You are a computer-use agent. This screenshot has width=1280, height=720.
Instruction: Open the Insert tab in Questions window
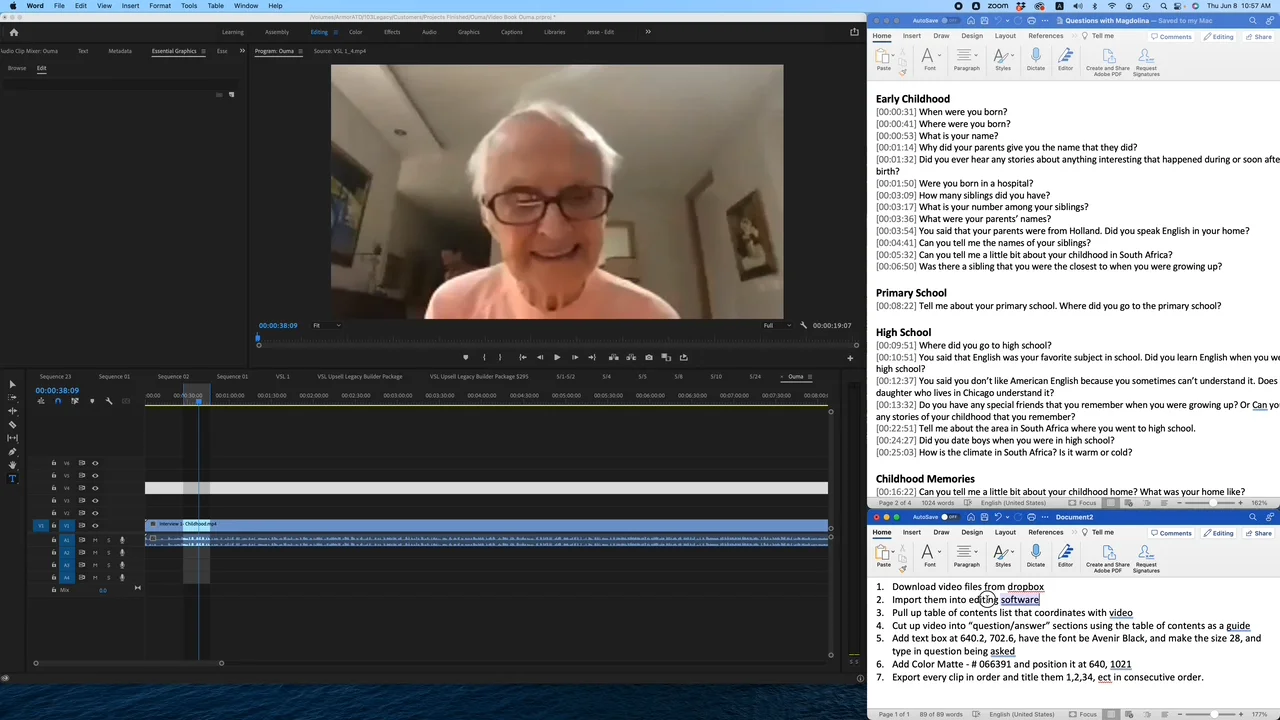click(x=911, y=36)
